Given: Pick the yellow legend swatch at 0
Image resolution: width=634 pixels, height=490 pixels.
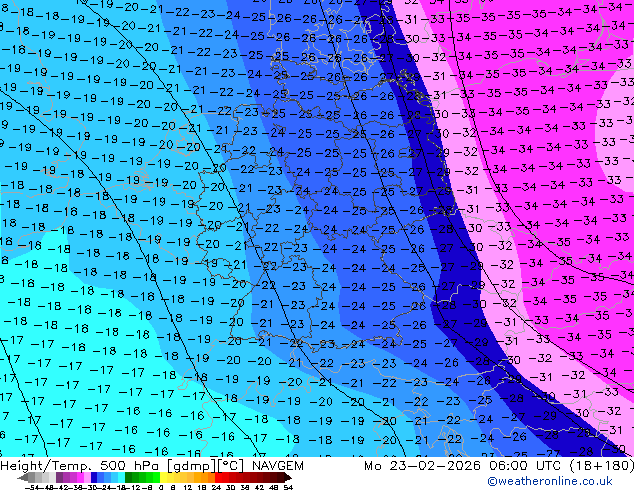Looking at the screenshot, I should click(x=163, y=478).
